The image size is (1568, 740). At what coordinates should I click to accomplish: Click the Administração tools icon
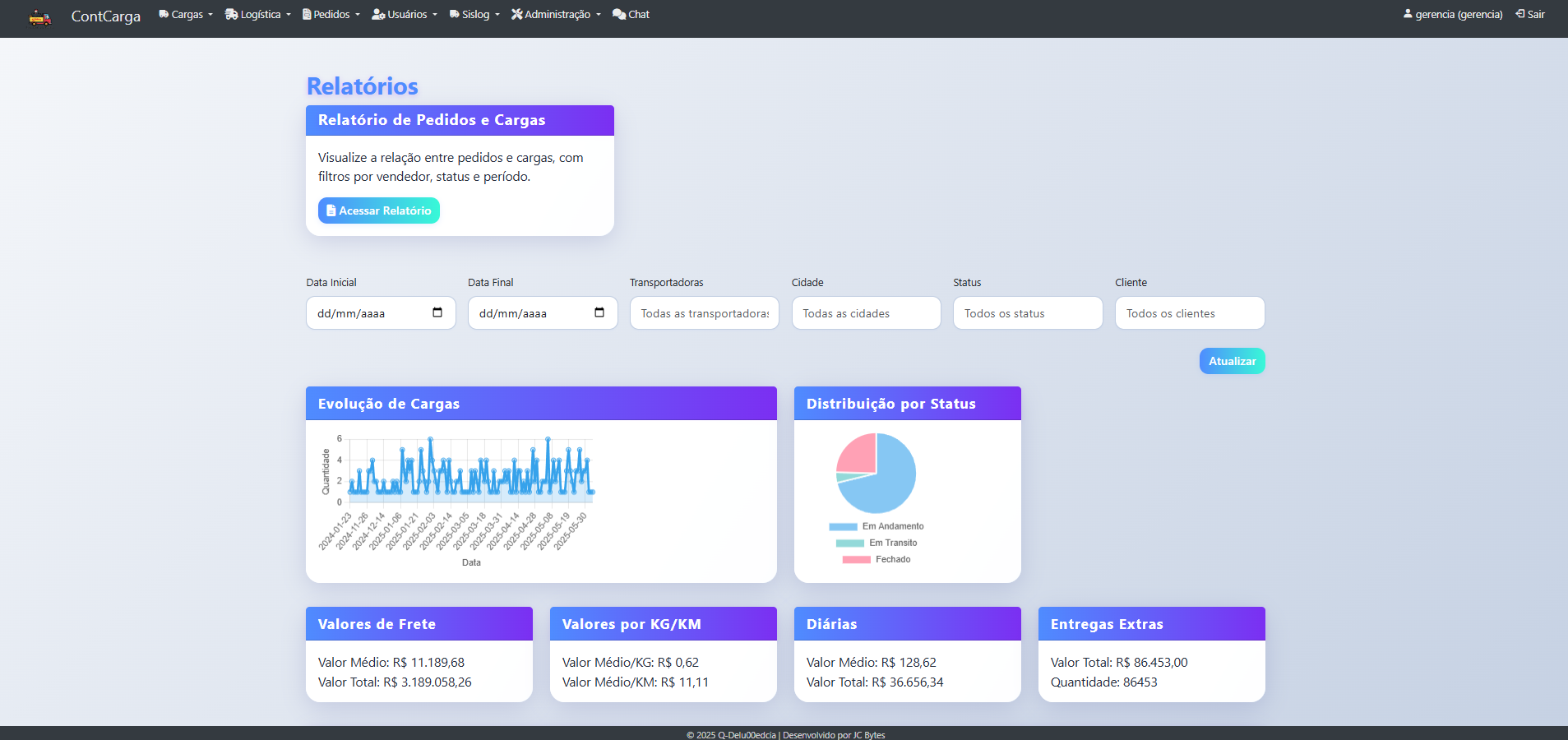(516, 15)
